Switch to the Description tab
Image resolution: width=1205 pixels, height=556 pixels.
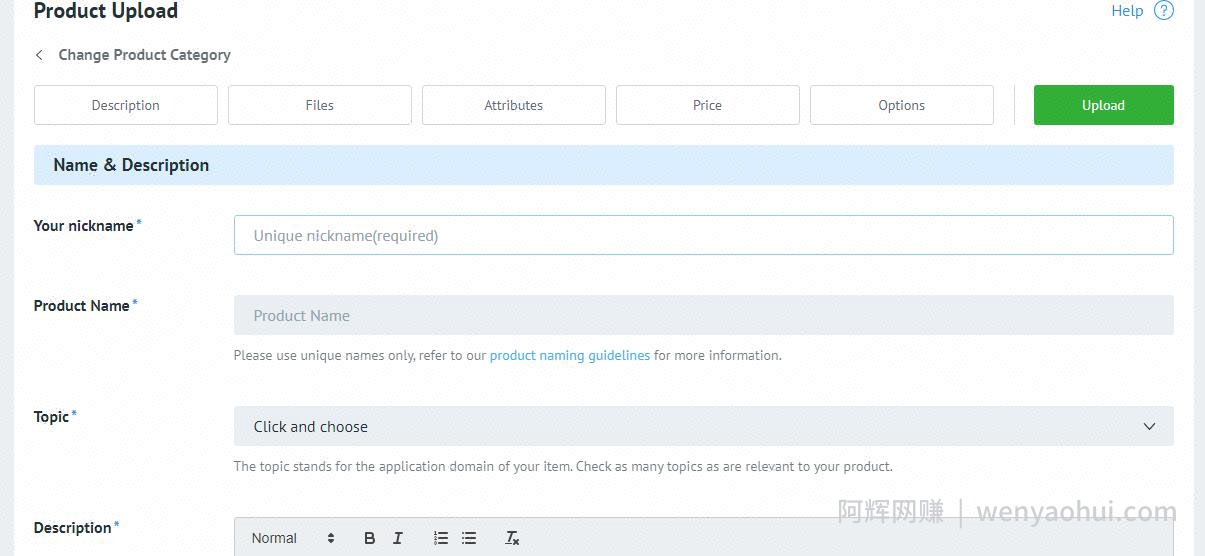(x=126, y=105)
